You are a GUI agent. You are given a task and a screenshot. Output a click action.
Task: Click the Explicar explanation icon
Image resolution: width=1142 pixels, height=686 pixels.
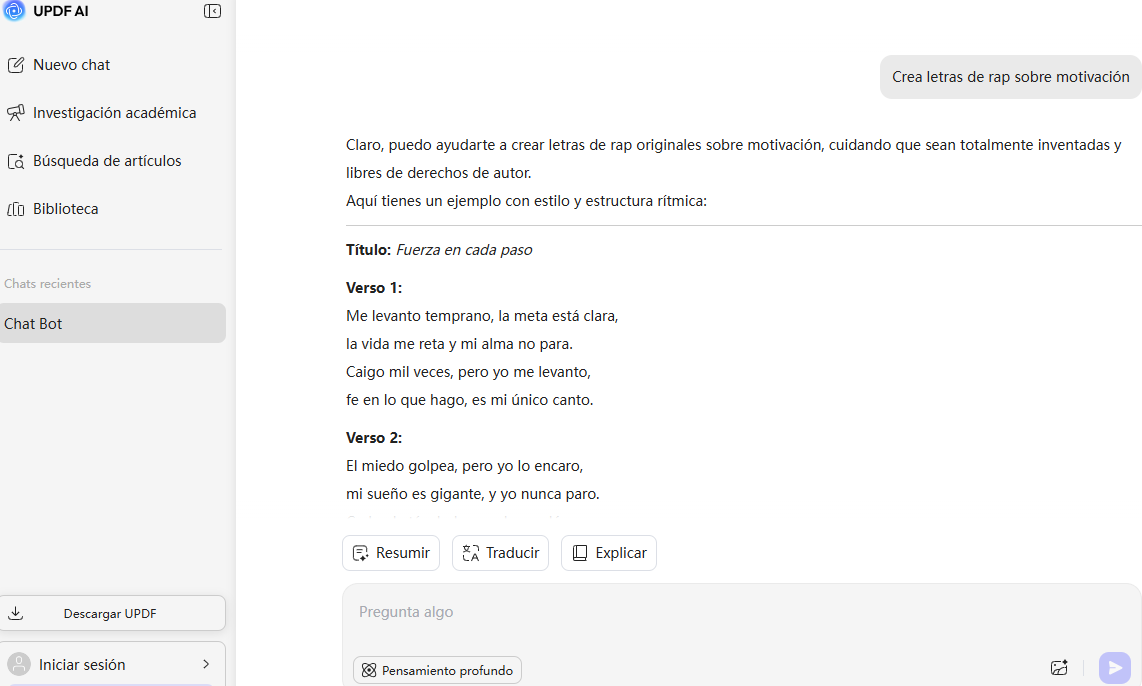tap(578, 552)
